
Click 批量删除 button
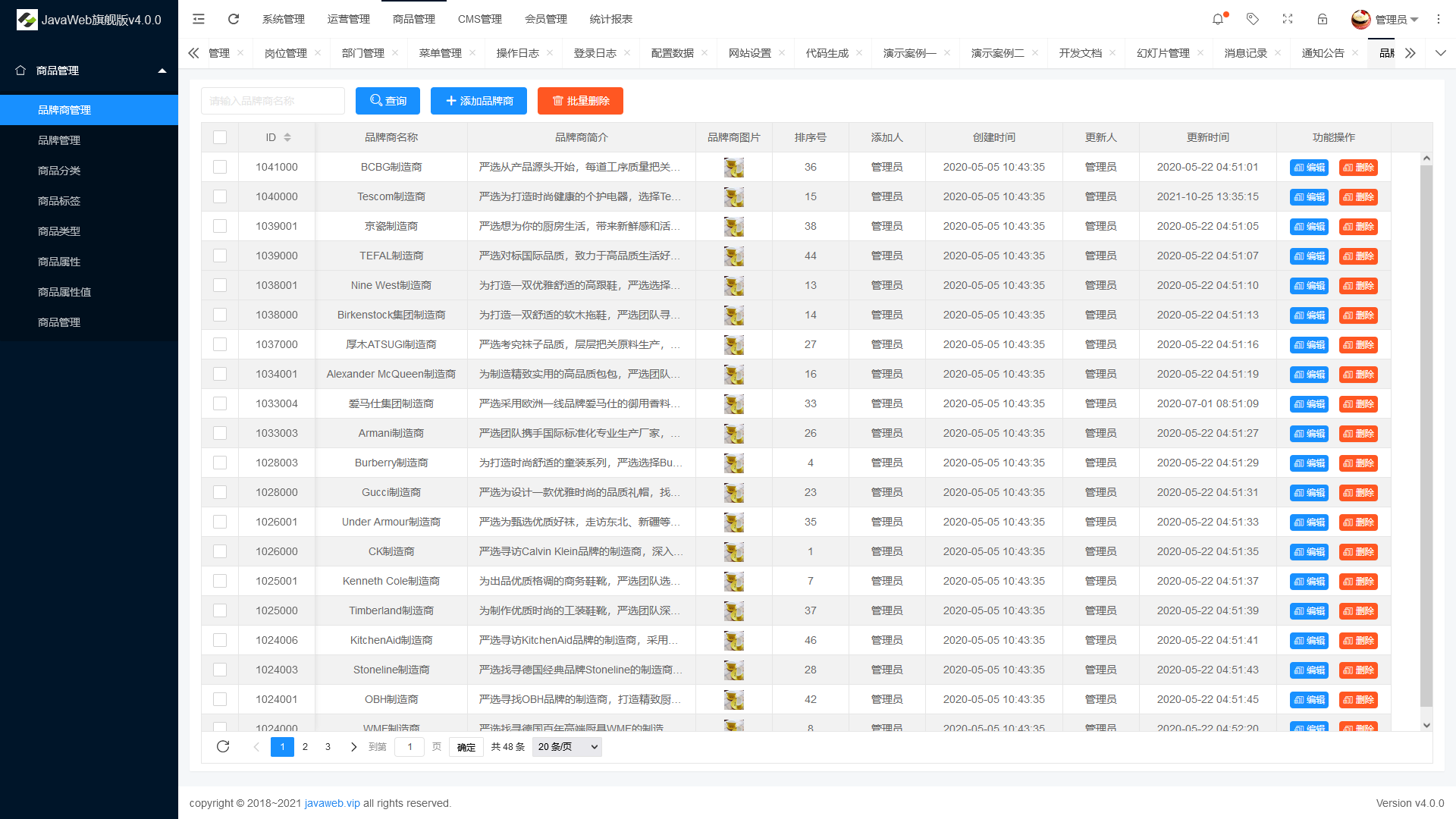coord(580,101)
